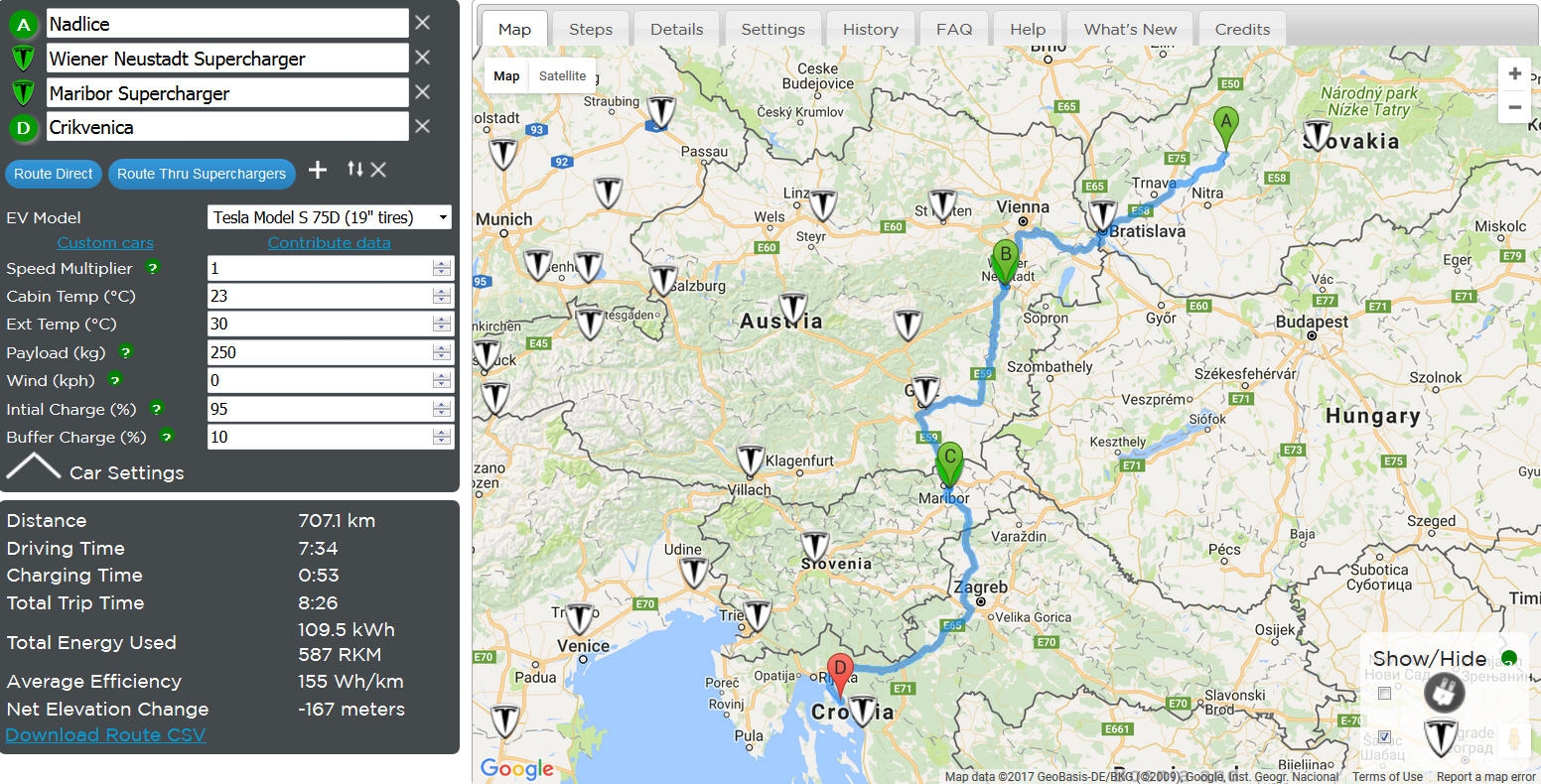1541x784 pixels.
Task: Uncheck the Tesla Superchargers visibility checkbox
Action: [x=1384, y=737]
